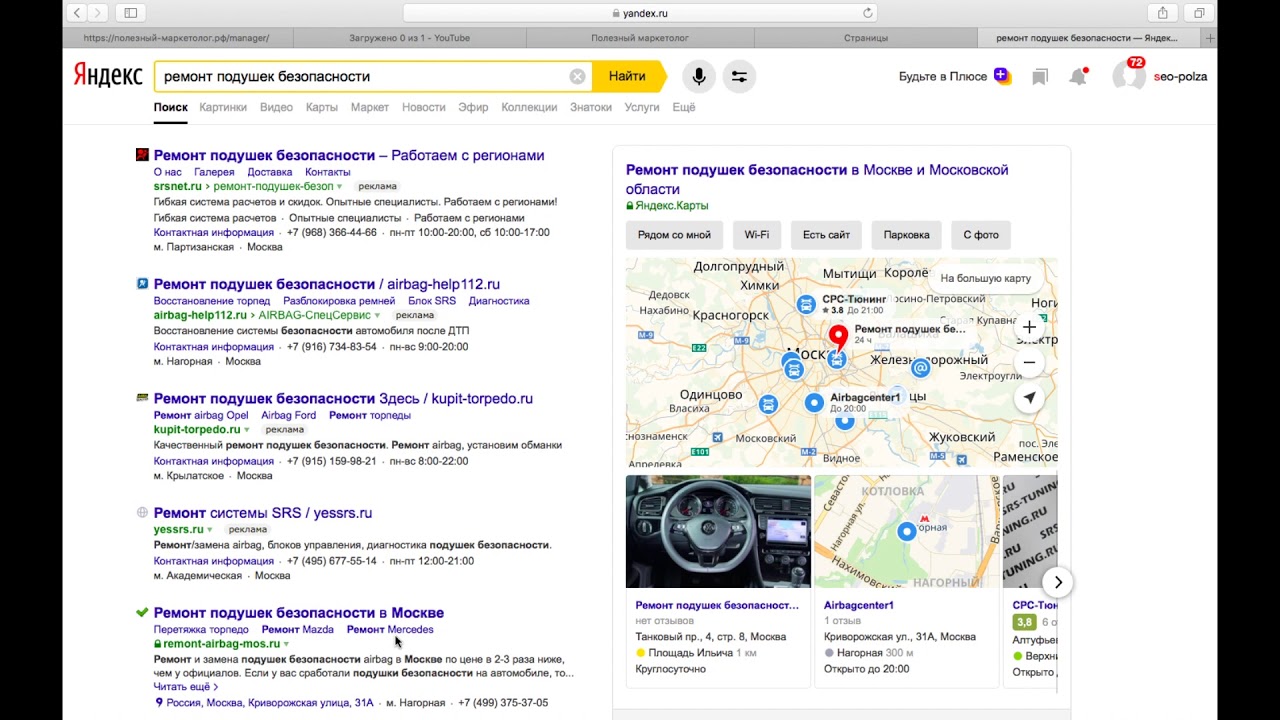The width and height of the screenshot is (1280, 720).
Task: Expand srsnet.ru result dropdown arrow
Action: tap(340, 187)
